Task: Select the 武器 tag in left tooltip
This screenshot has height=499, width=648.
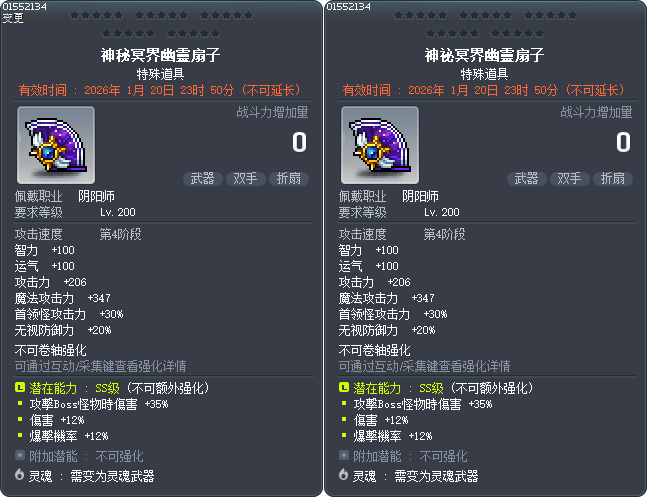Action: pos(203,179)
